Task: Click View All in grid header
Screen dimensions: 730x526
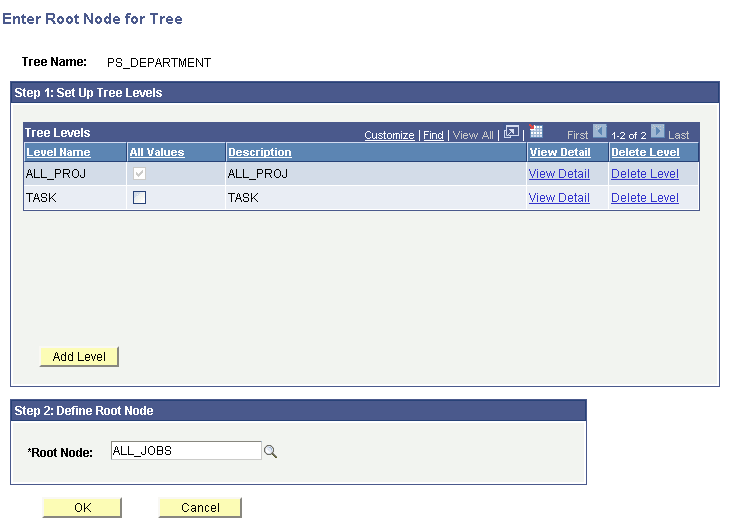Action: (473, 135)
